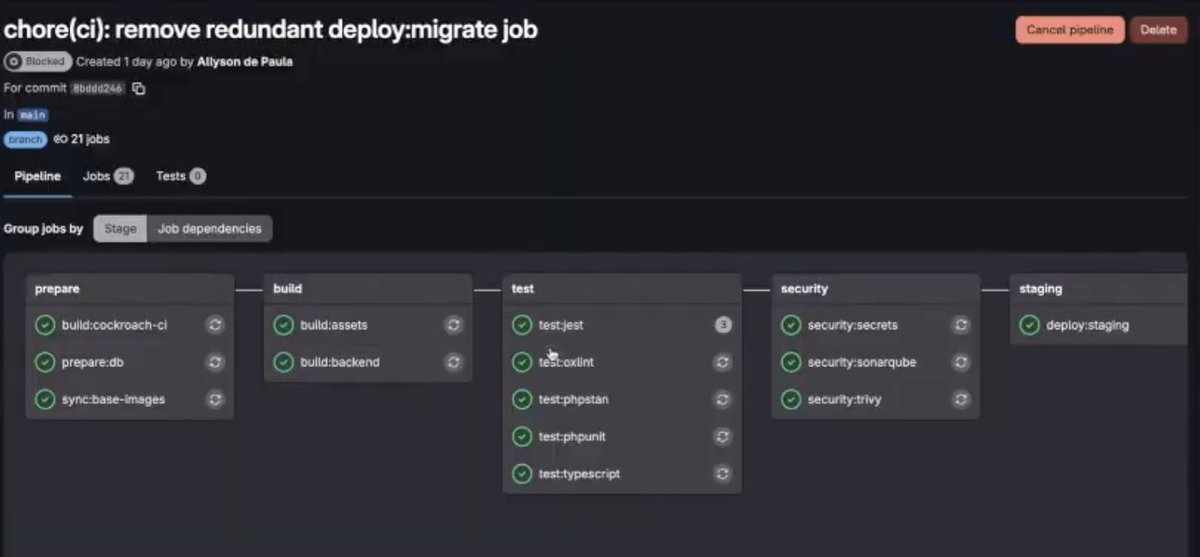The height and width of the screenshot is (557, 1200).
Task: Retry the test:oxlint job
Action: [723, 362]
